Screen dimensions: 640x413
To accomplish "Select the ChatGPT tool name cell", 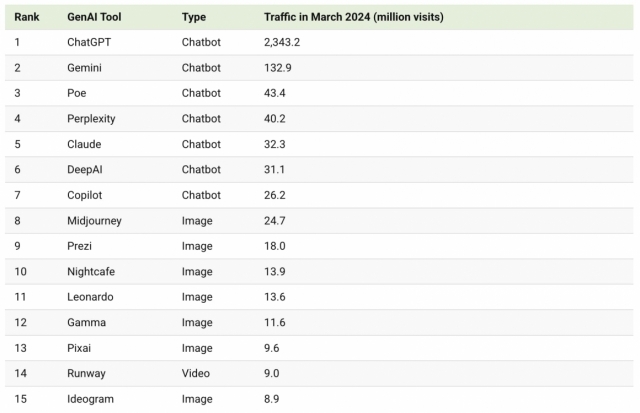I will tap(88, 42).
